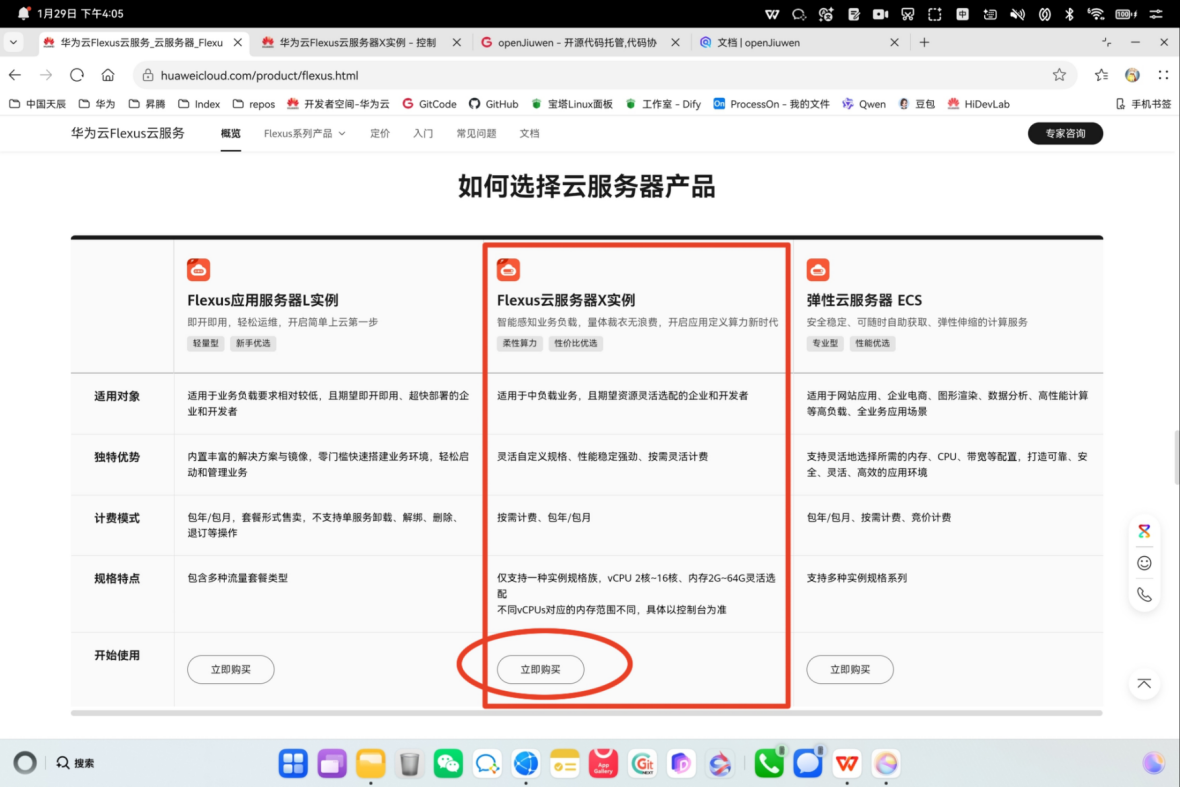Open the 宝塔Linux面板 bookmark
The height and width of the screenshot is (787, 1181).
coord(572,104)
